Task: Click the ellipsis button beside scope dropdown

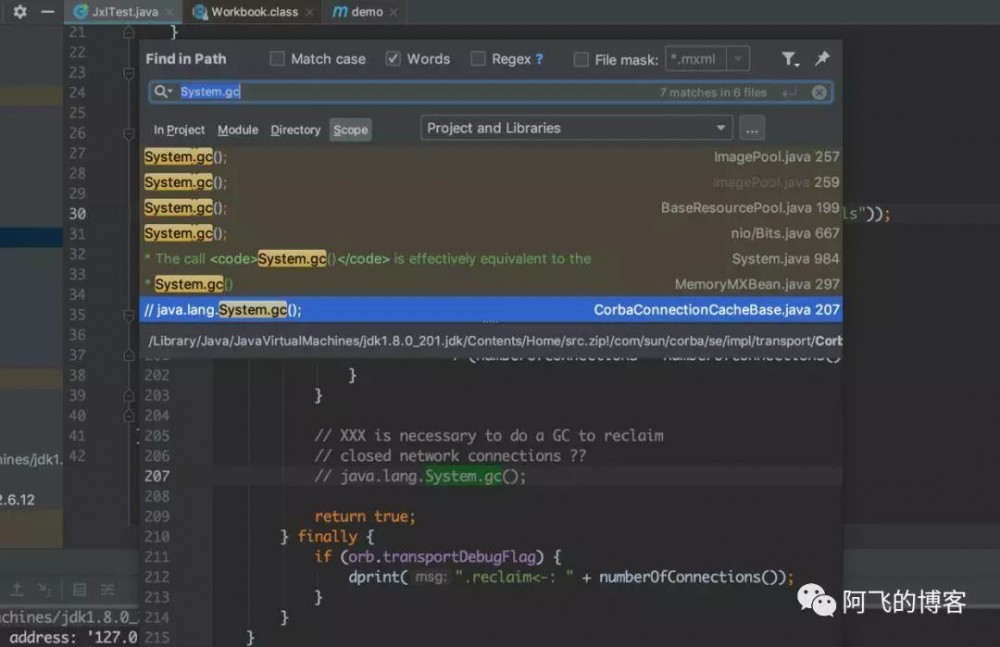Action: tap(752, 128)
